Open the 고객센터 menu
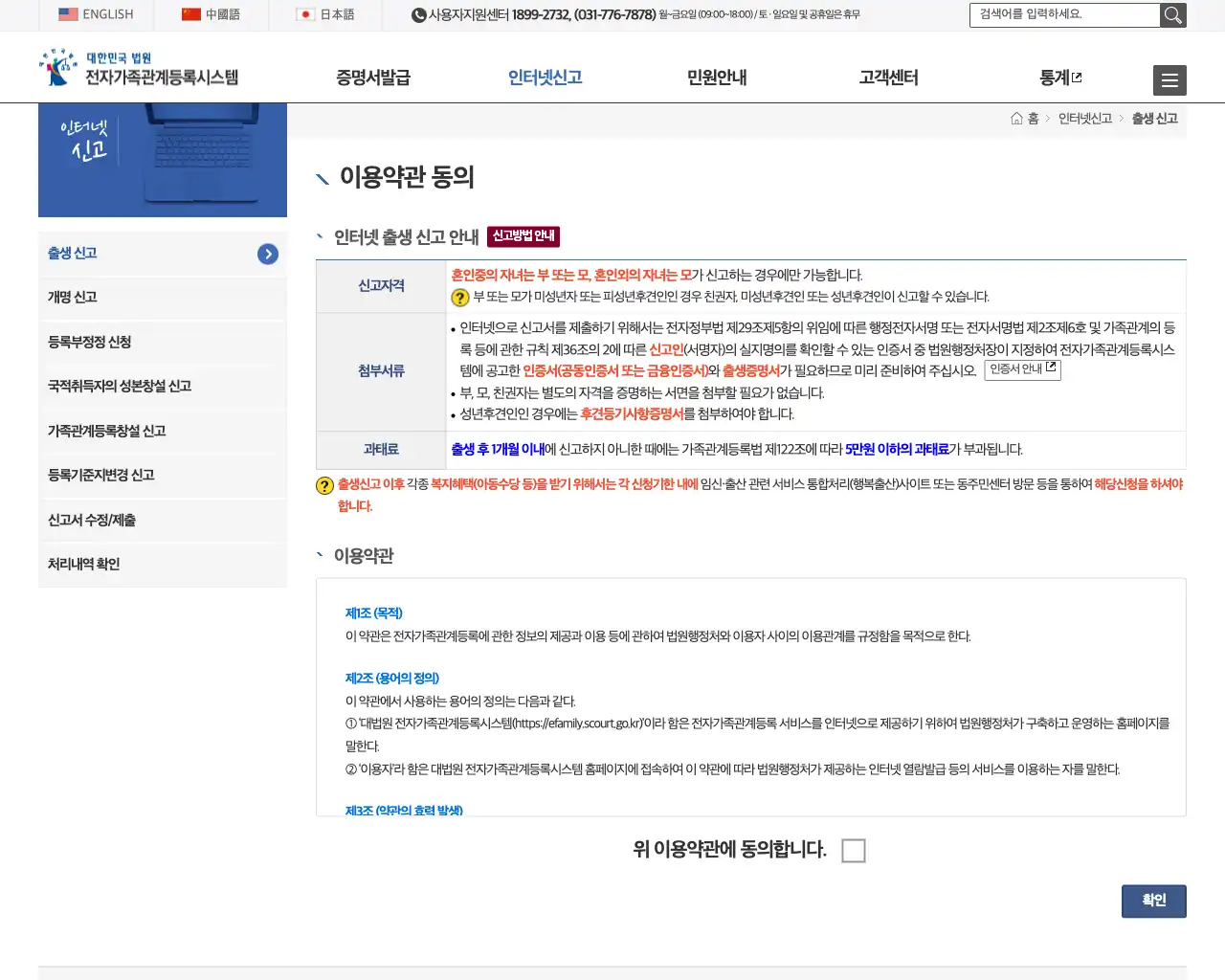 tap(888, 78)
